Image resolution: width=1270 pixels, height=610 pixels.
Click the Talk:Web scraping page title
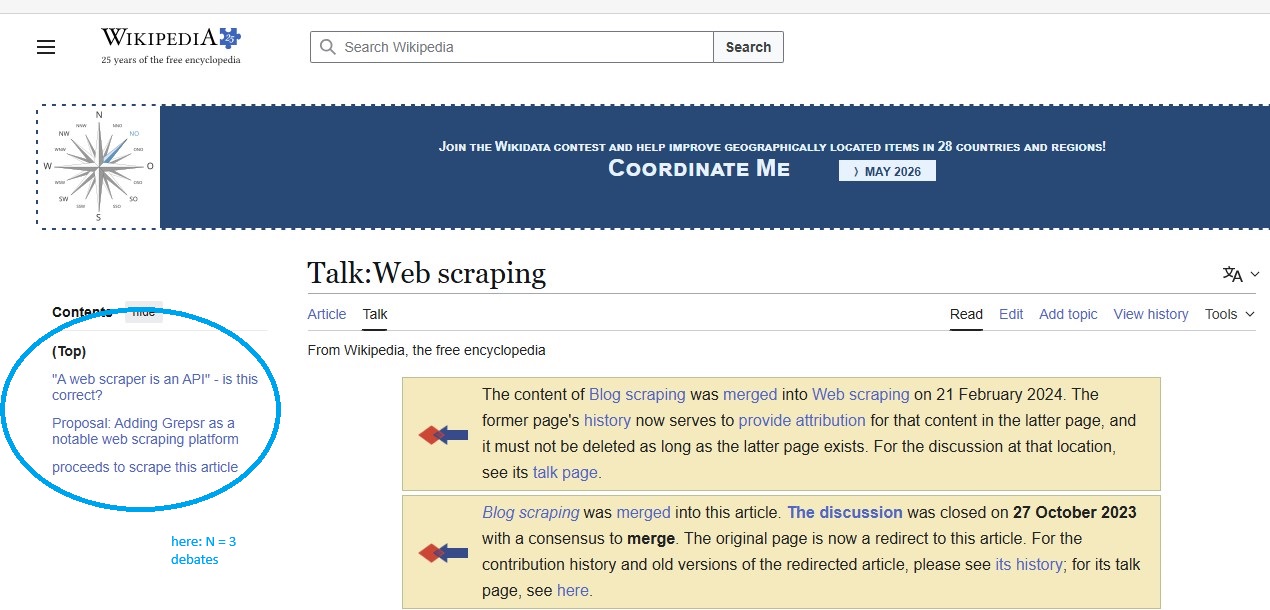point(426,273)
